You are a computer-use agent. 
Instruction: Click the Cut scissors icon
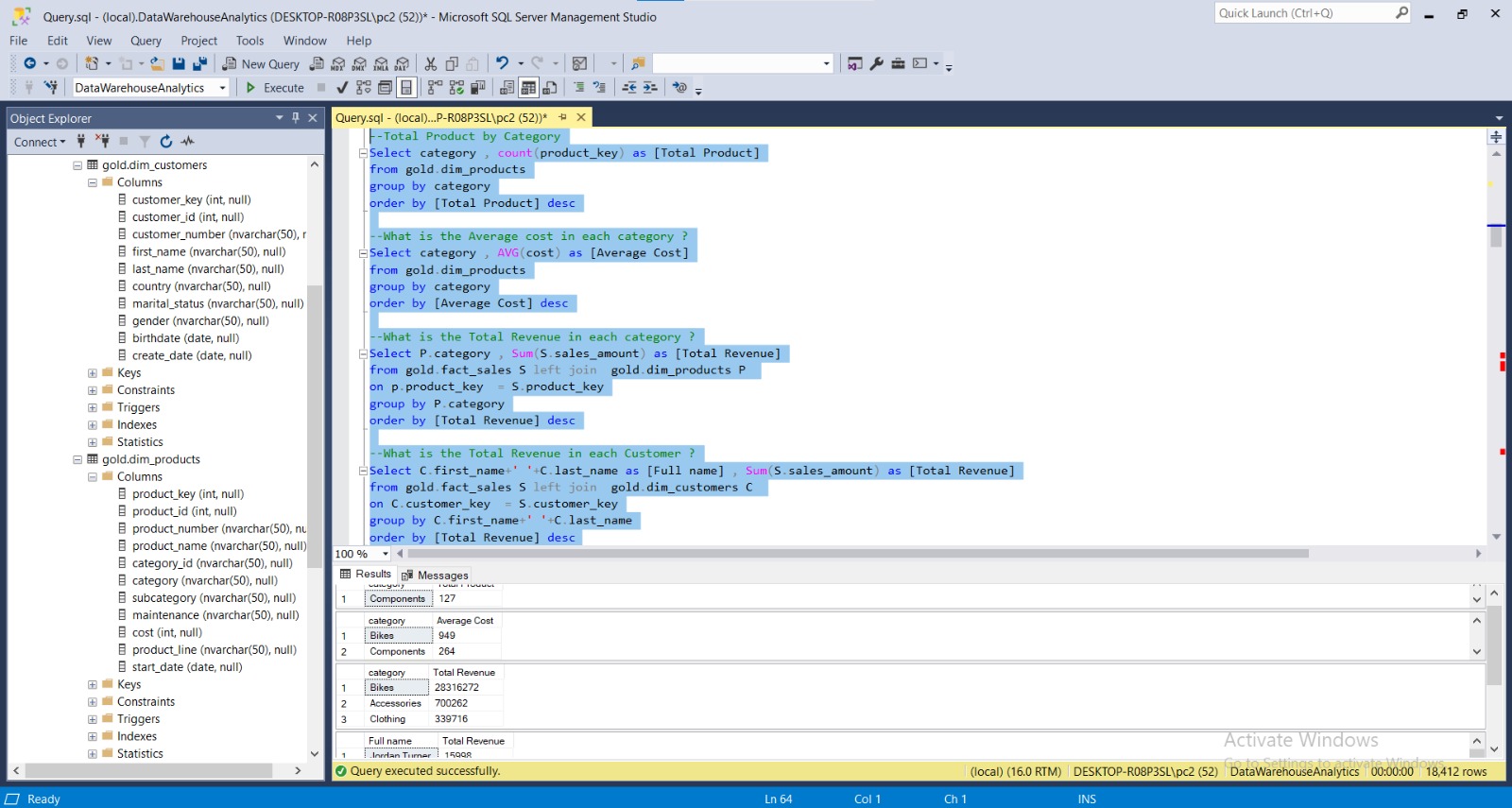point(431,63)
